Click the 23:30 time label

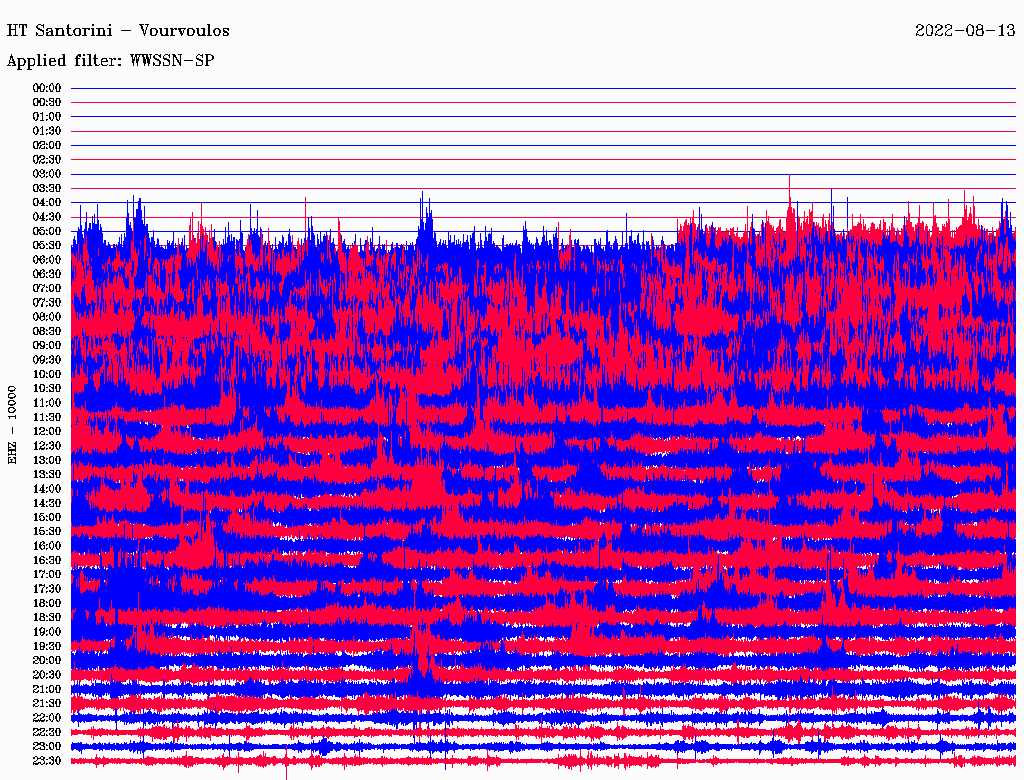[x=47, y=761]
